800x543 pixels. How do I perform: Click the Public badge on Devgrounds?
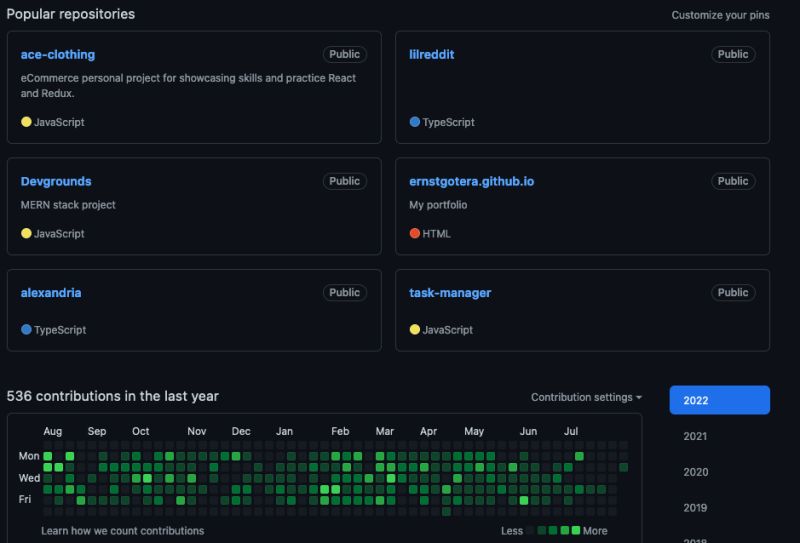pos(344,181)
